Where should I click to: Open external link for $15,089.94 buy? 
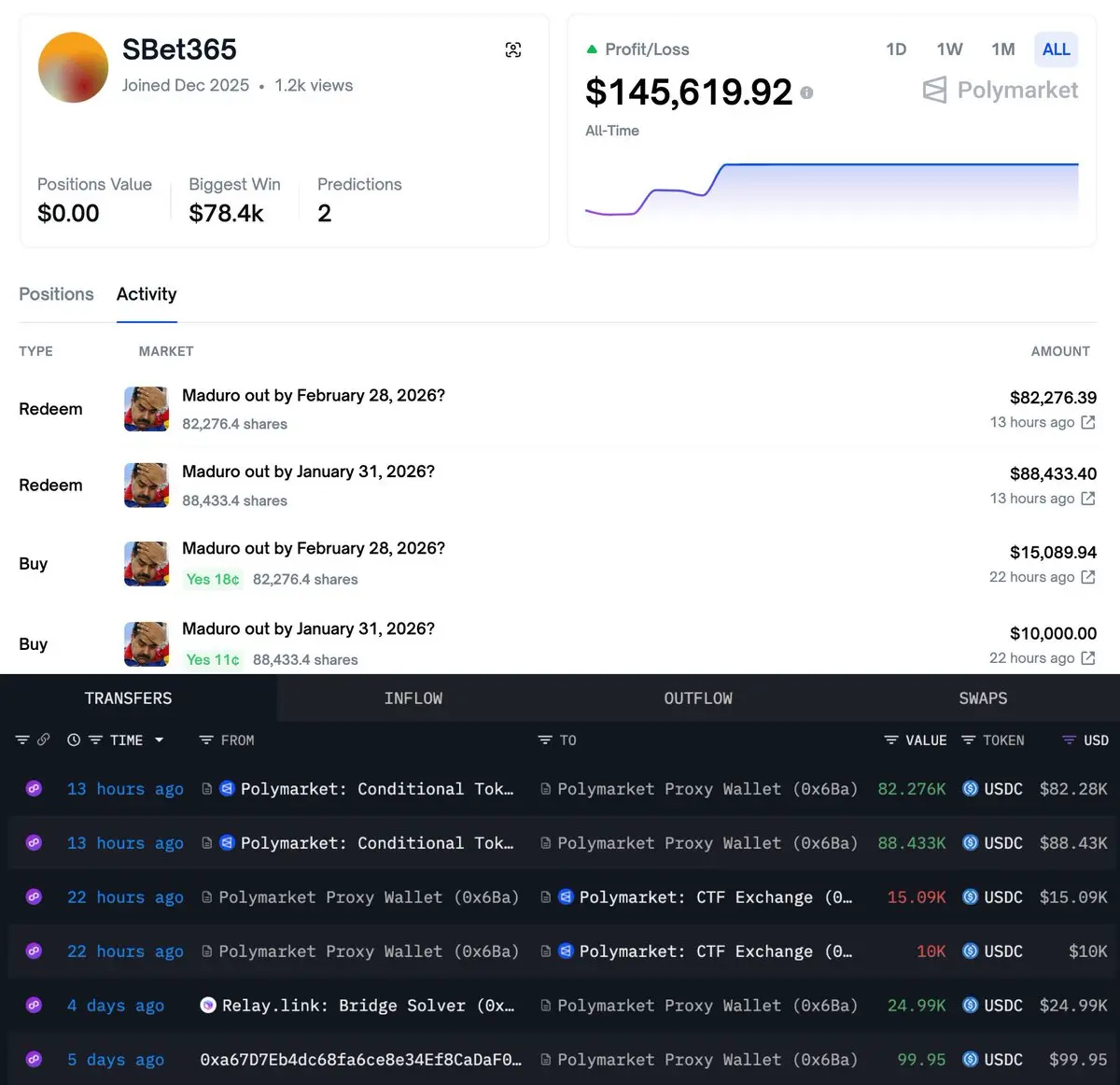pos(1088,577)
